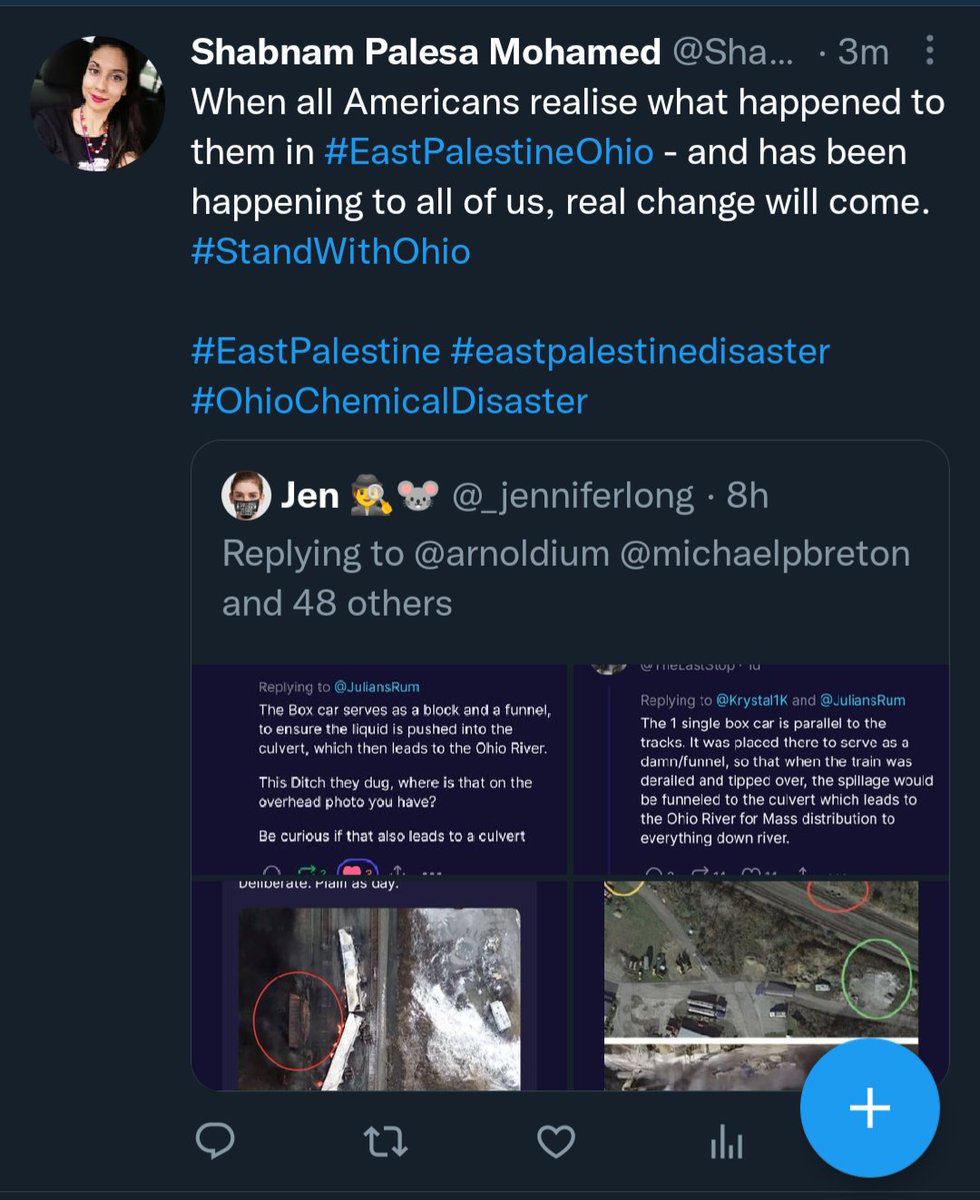980x1200 pixels.
Task: Open the #EastPalestine hashtag link
Action: pyautogui.click(x=315, y=350)
